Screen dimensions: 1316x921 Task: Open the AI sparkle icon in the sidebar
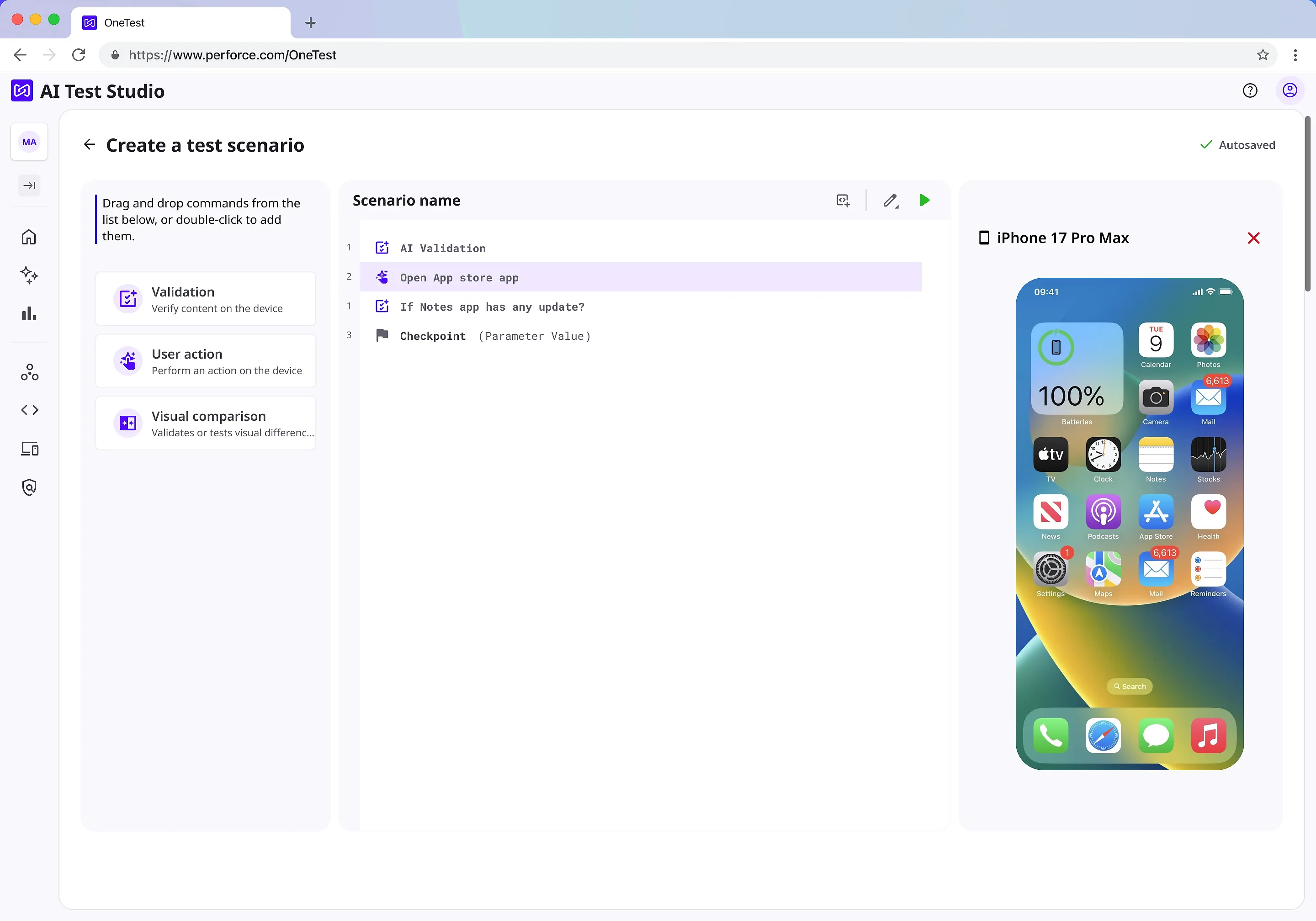point(29,275)
